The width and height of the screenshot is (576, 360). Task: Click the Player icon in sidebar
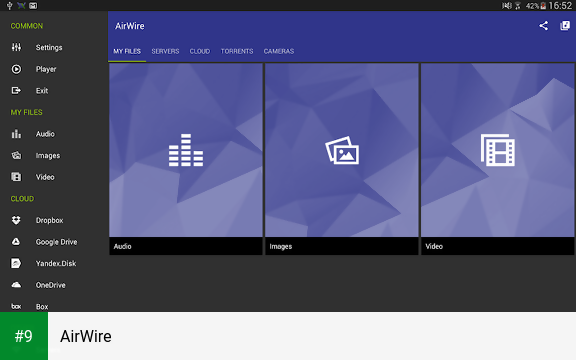(x=16, y=69)
